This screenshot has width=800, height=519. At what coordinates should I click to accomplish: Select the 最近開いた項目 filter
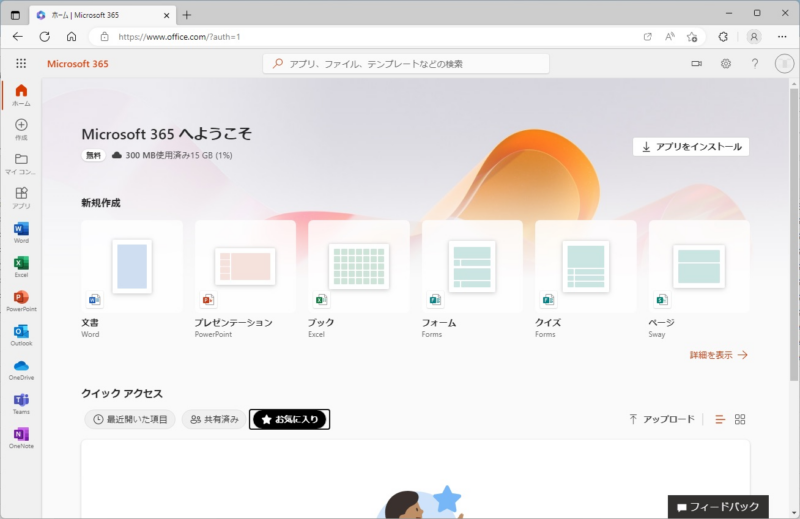(x=130, y=419)
